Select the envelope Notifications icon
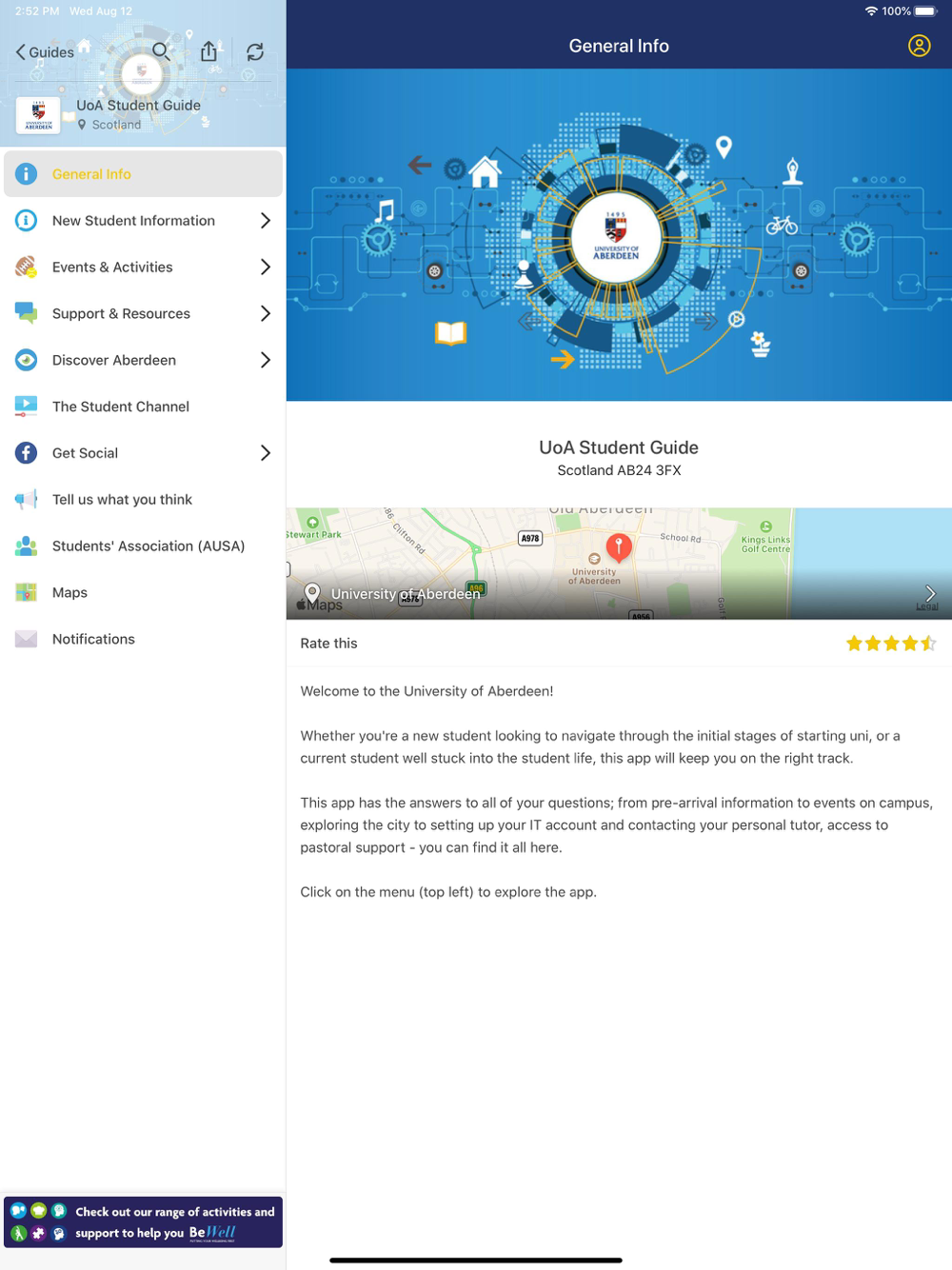This screenshot has width=952, height=1270. [26, 639]
